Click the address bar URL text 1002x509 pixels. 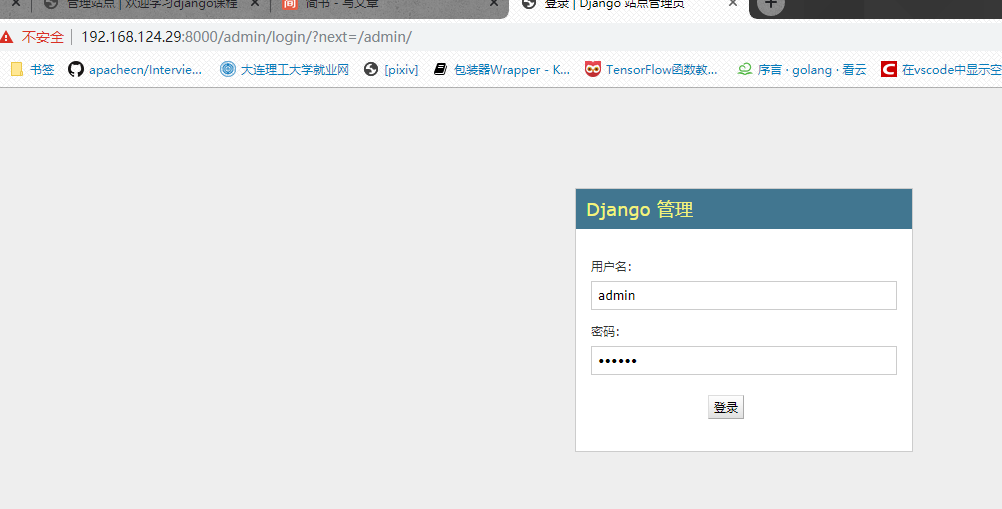click(x=247, y=37)
